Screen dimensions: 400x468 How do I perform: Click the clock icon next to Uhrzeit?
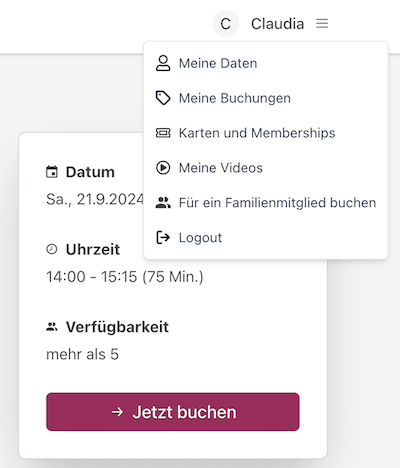click(52, 249)
